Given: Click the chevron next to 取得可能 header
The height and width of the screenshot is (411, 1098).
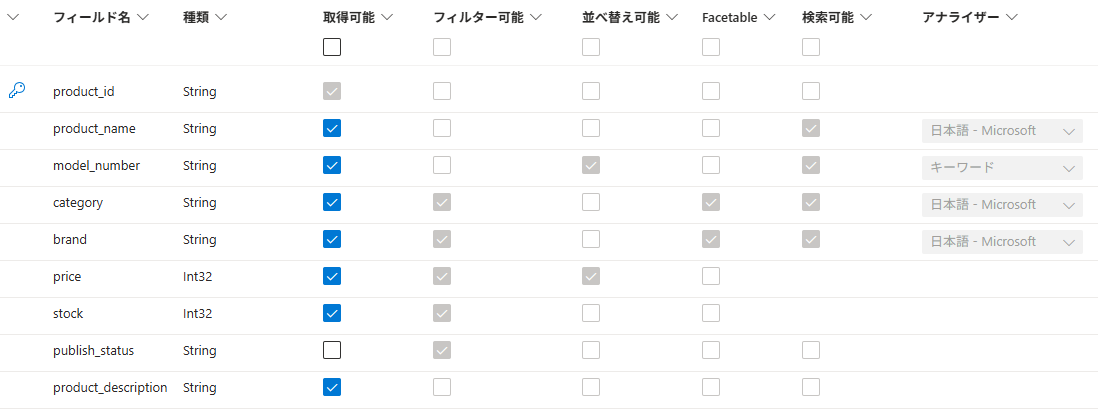Looking at the screenshot, I should (388, 17).
